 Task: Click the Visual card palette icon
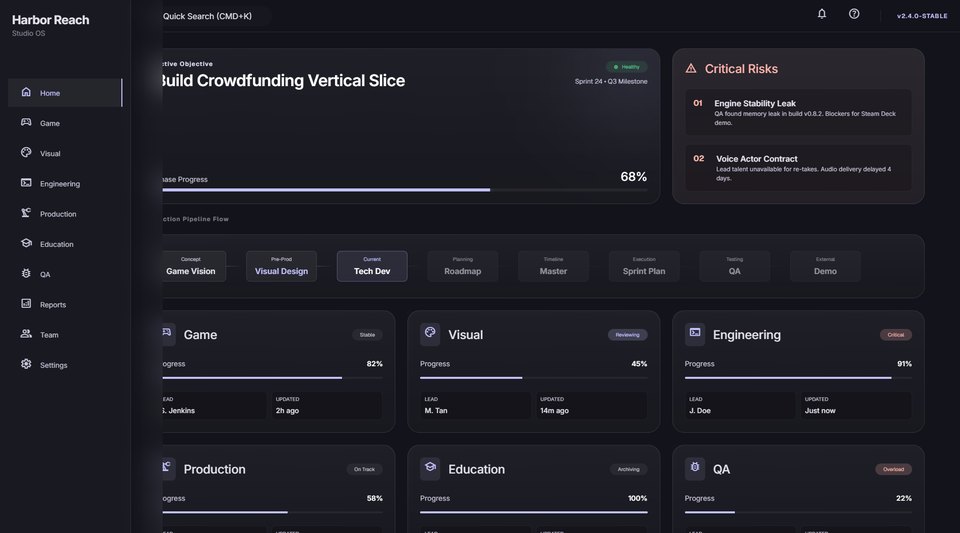[x=430, y=333]
